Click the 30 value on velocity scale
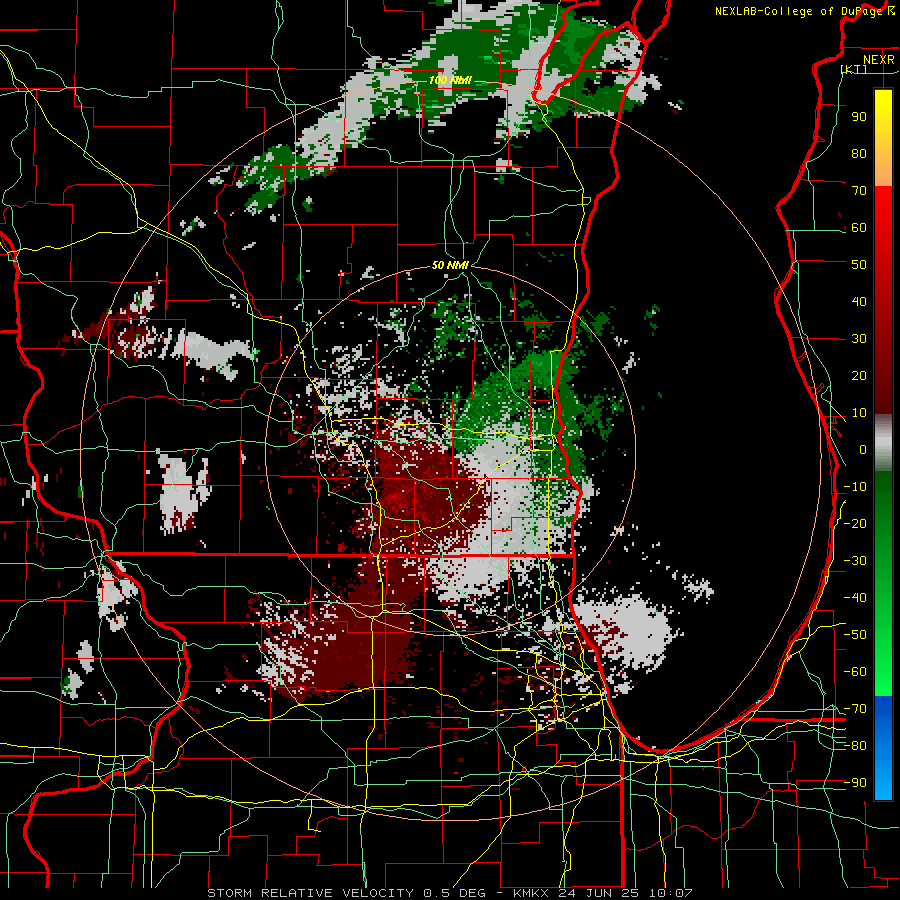 pyautogui.click(x=859, y=339)
